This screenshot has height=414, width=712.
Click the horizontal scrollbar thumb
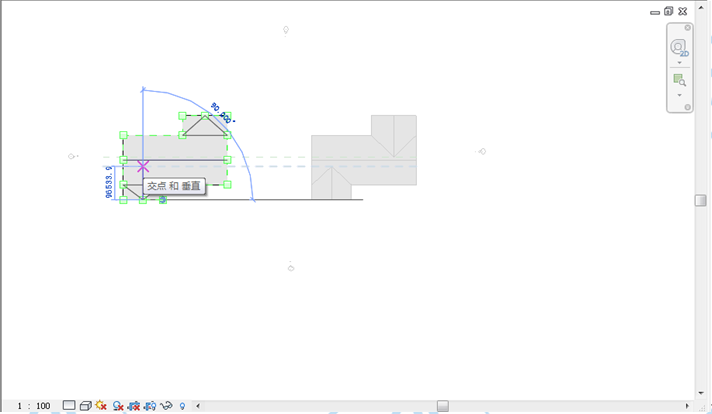click(x=442, y=406)
